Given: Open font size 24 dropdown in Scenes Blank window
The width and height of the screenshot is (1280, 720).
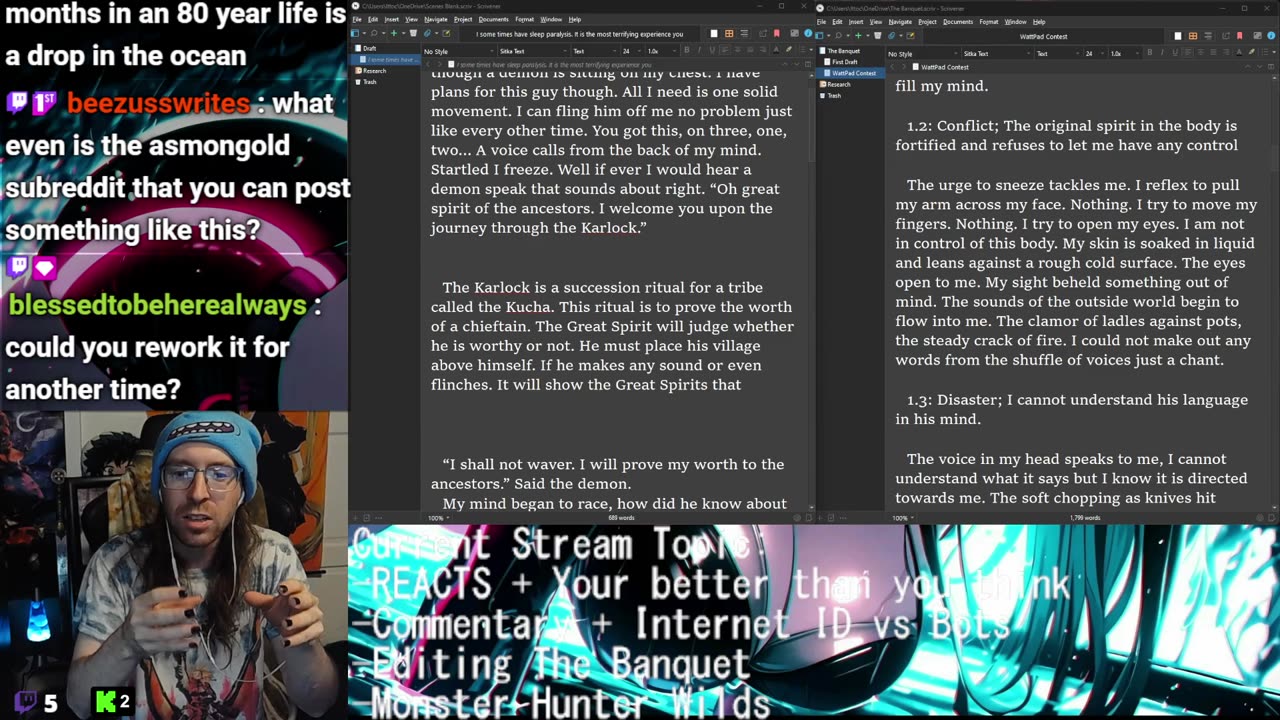Looking at the screenshot, I should pyautogui.click(x=632, y=51).
